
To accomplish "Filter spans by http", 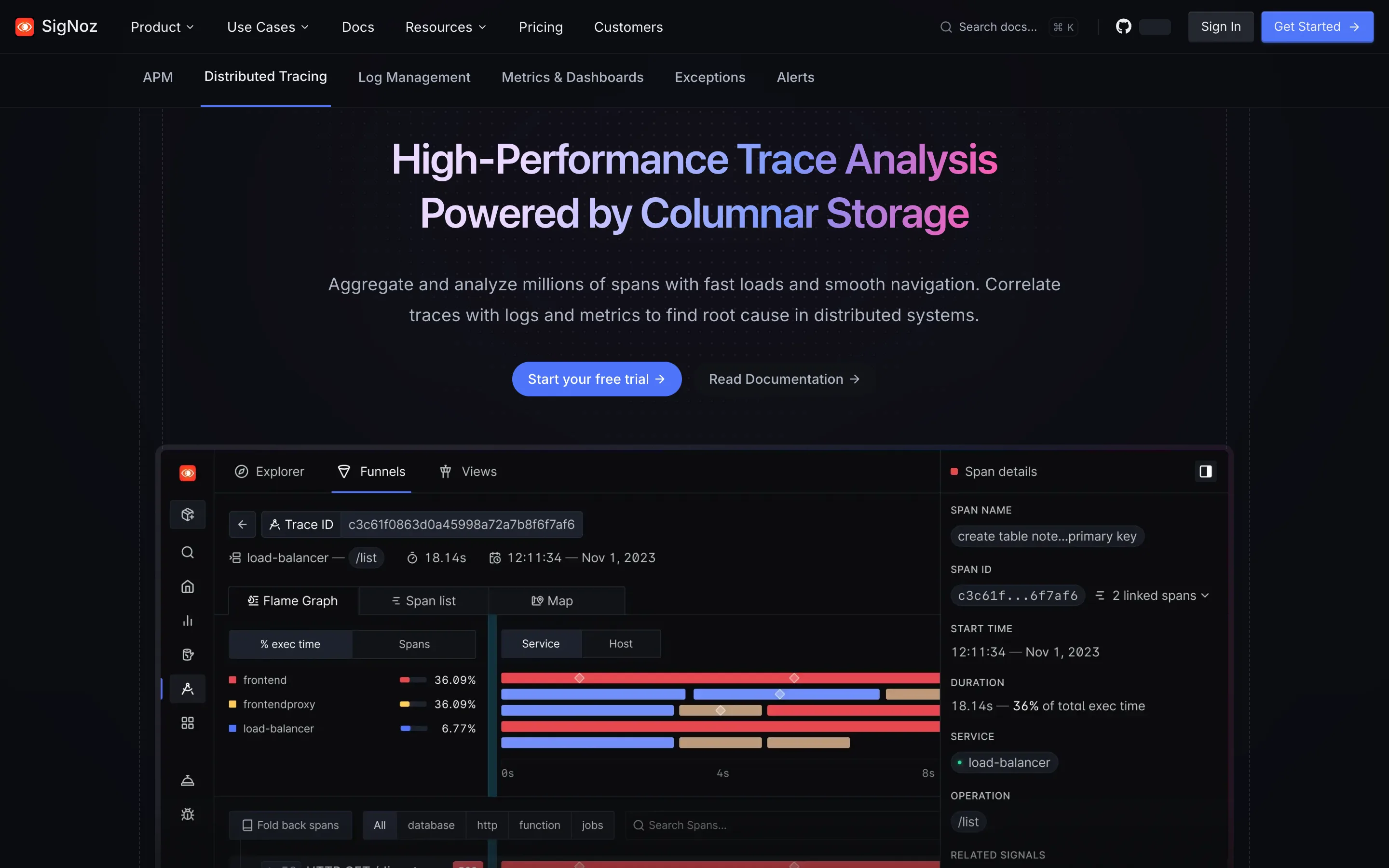I will (x=487, y=825).
